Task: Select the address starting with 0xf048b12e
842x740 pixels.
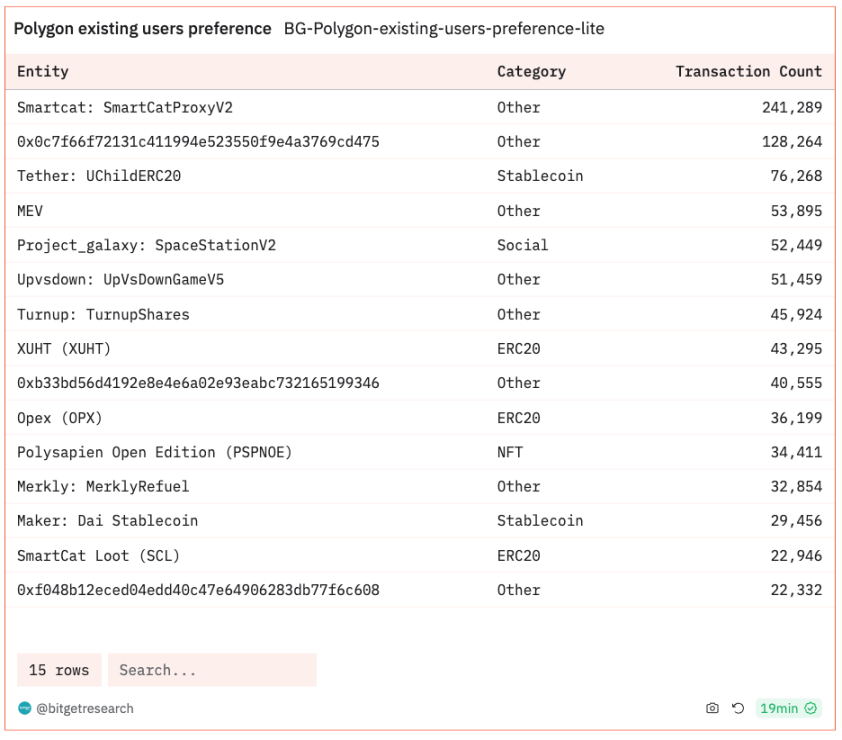Action: (x=198, y=590)
